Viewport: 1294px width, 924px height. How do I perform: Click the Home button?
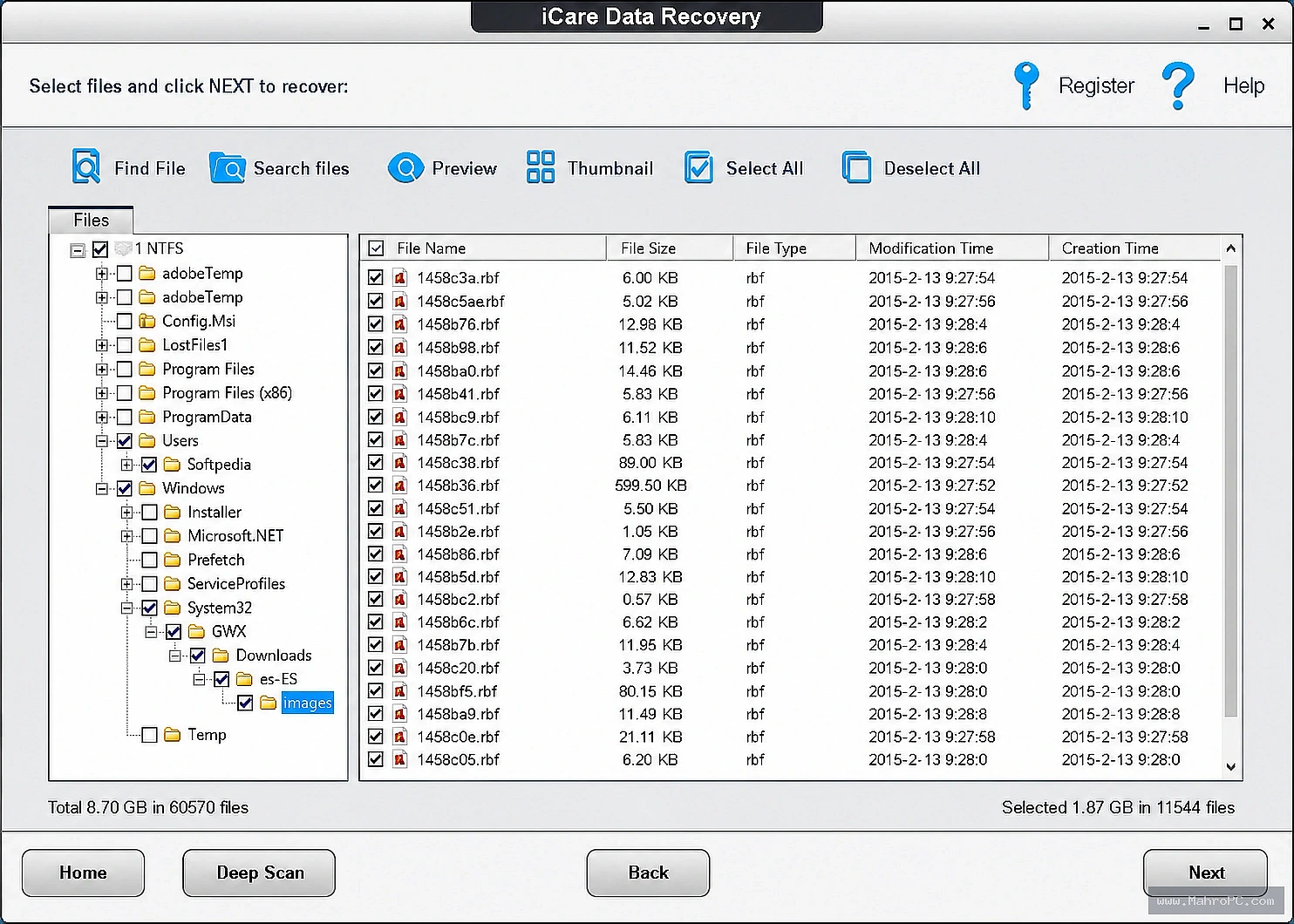(x=83, y=873)
